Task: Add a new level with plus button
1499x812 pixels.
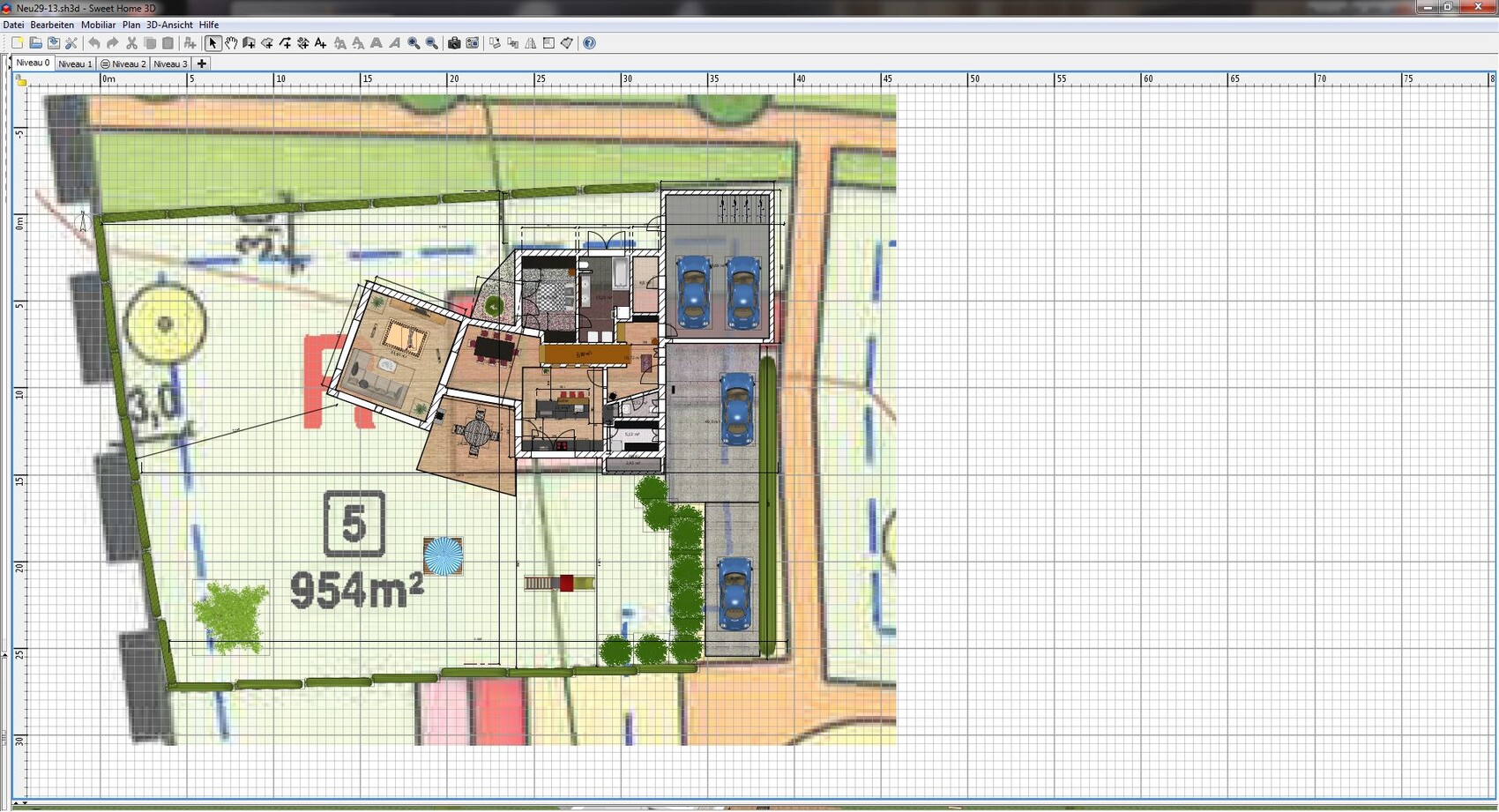Action: pos(202,63)
